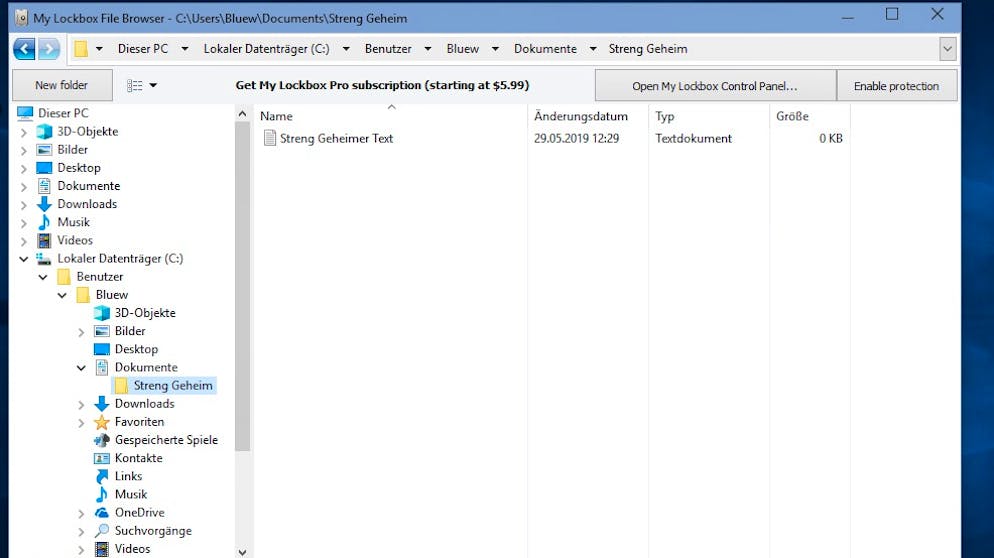Select Musik under Bluew in tree
Viewport: 994px width, 558px height.
coord(131,495)
